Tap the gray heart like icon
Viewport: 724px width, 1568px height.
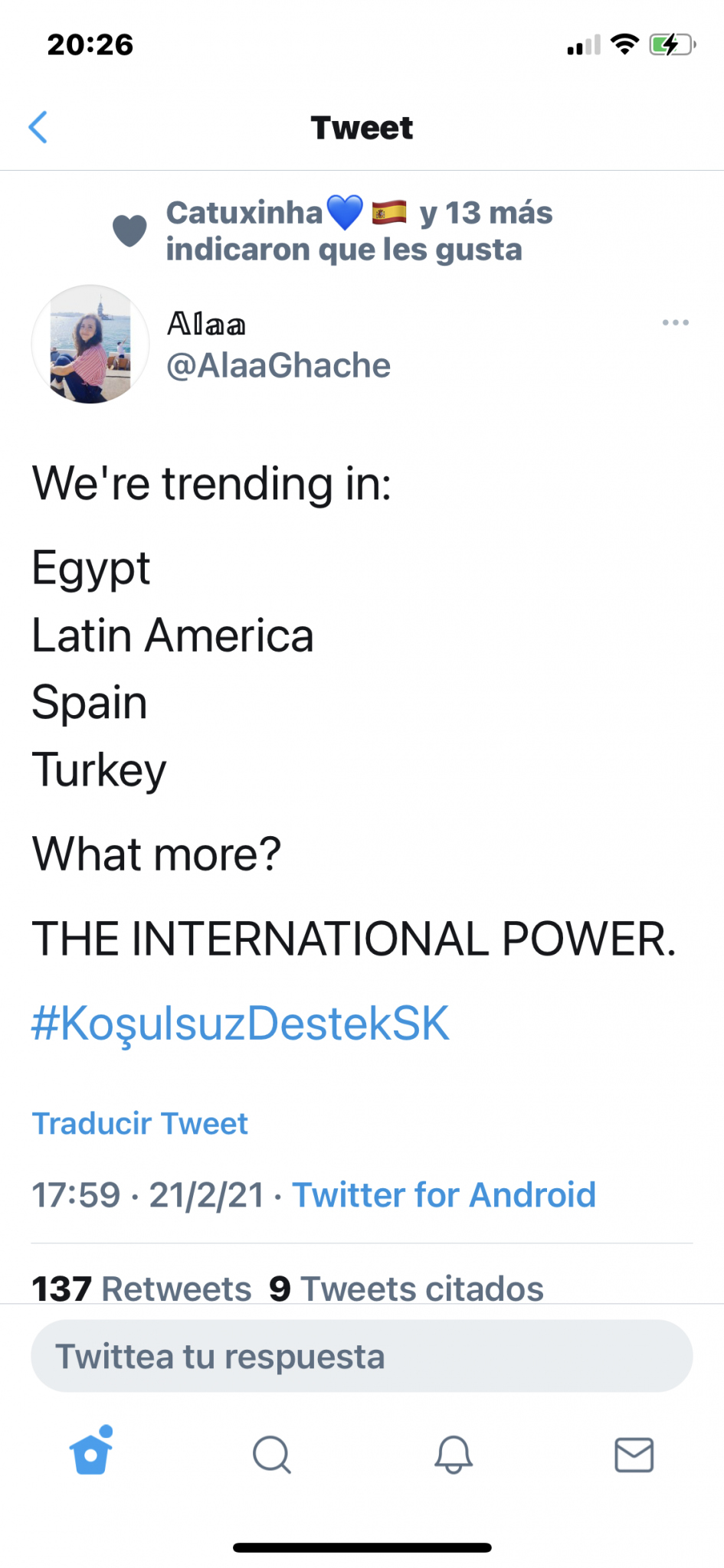(129, 230)
